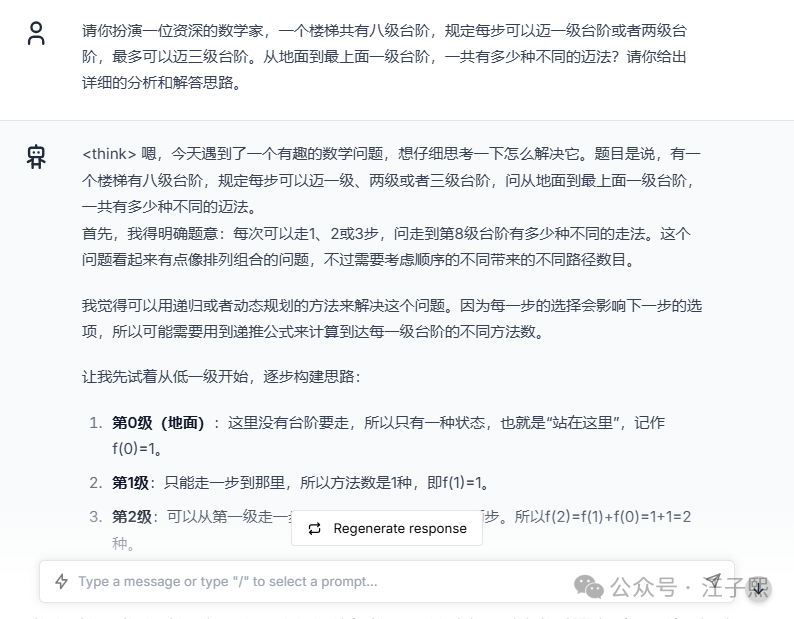Jump to bottom using down arrow button

(758, 588)
